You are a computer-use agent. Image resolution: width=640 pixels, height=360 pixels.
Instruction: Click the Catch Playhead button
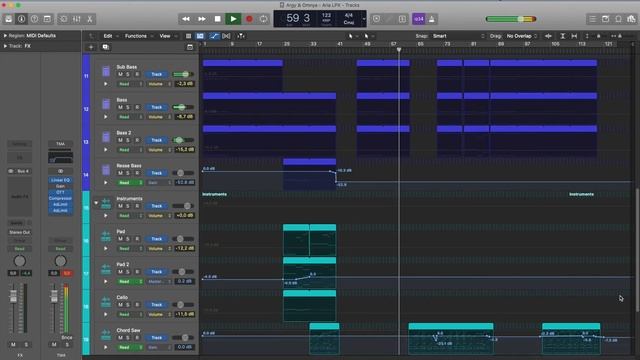point(241,36)
